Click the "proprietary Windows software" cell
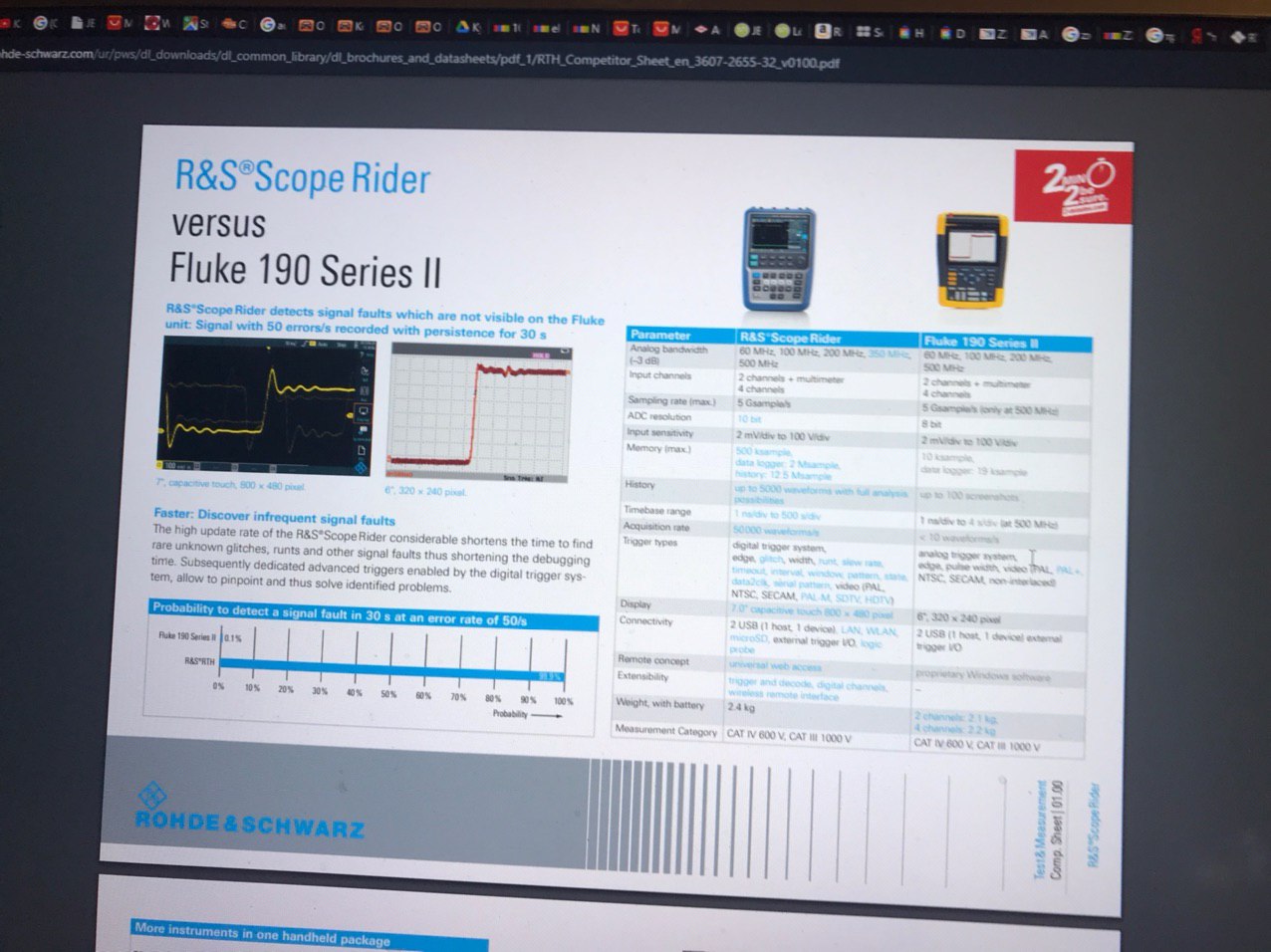The height and width of the screenshot is (952, 1271). 982,676
